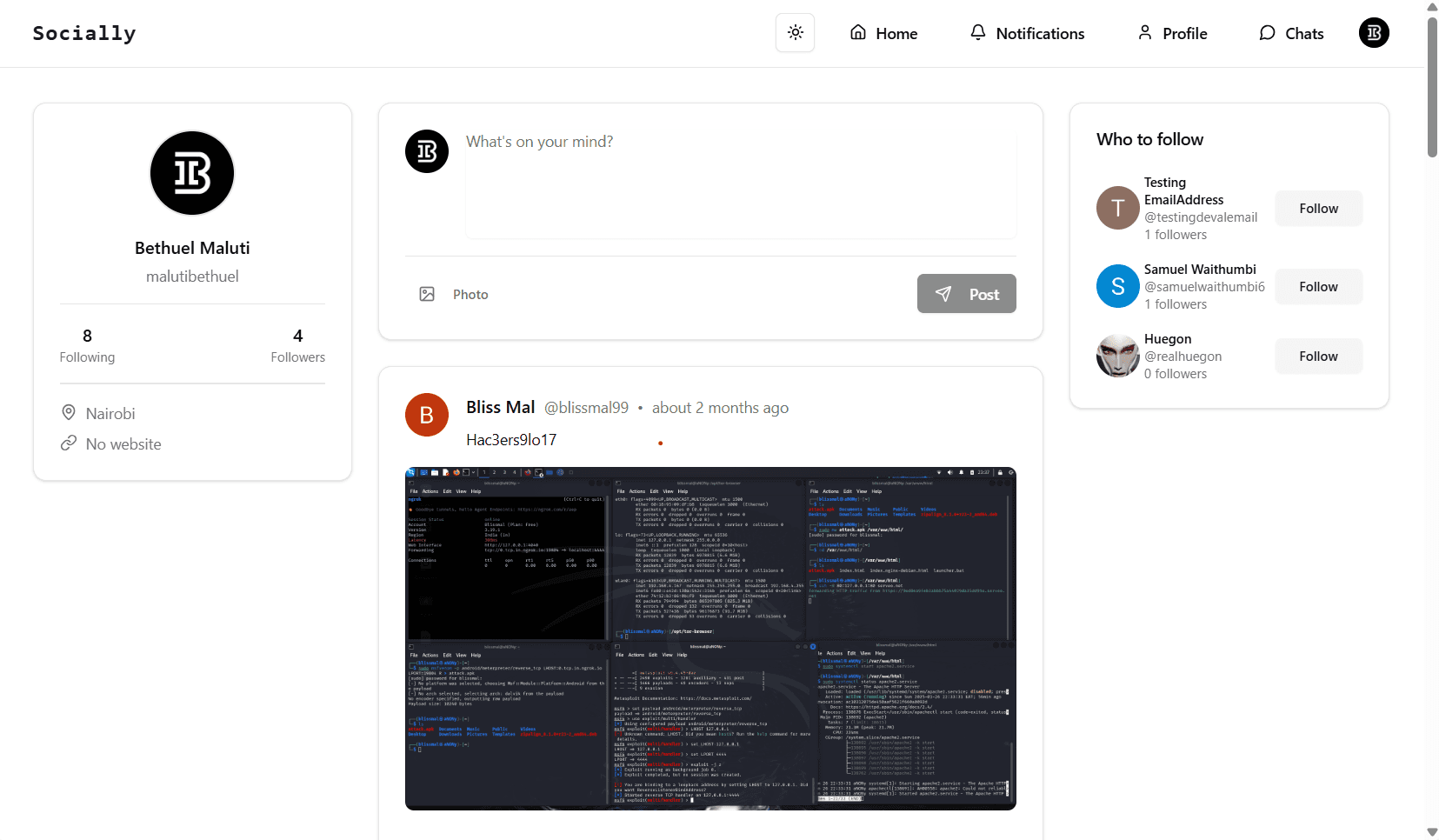The height and width of the screenshot is (840, 1439).
Task: Open Bethuel Maluti profile name link
Action: (192, 248)
